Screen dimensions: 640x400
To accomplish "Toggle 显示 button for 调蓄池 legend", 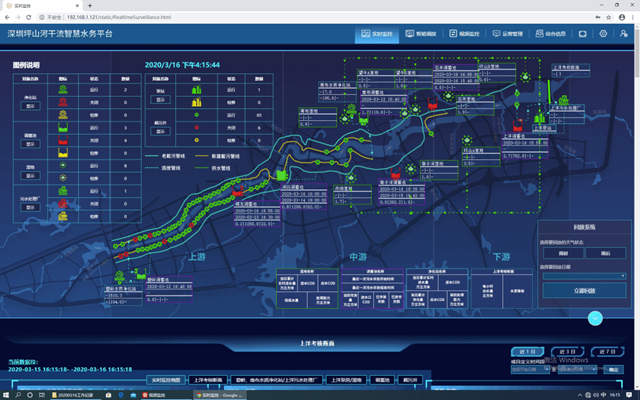I will click(31, 142).
